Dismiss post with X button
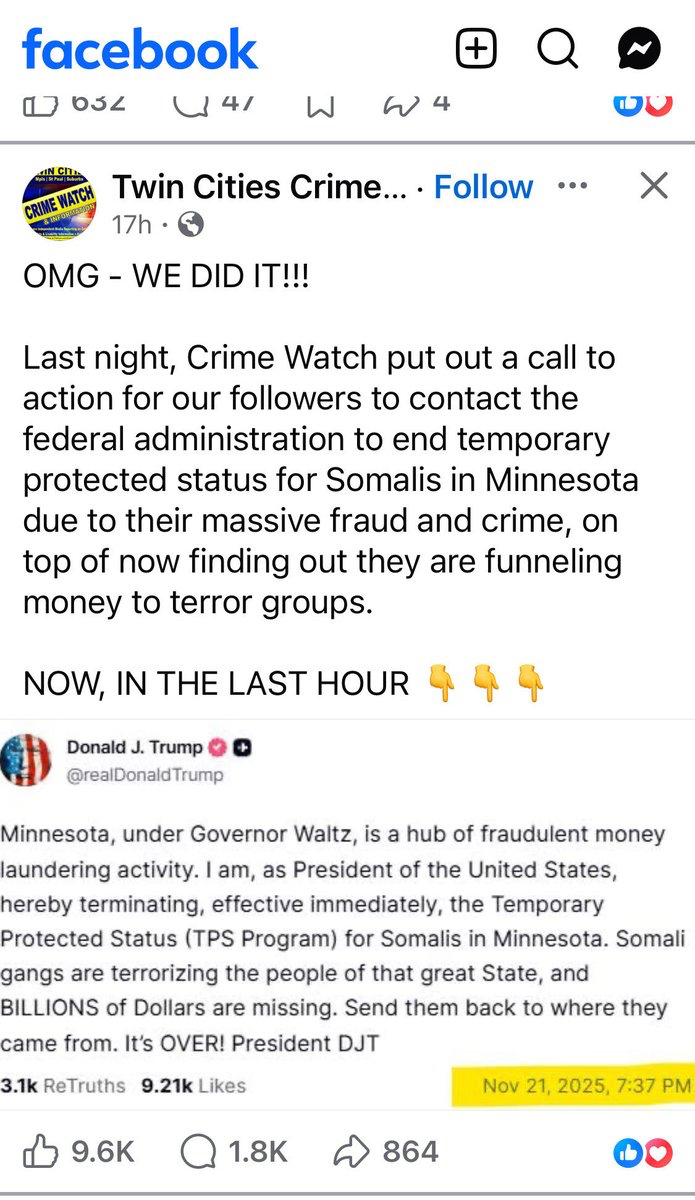695x1200 pixels. click(653, 186)
